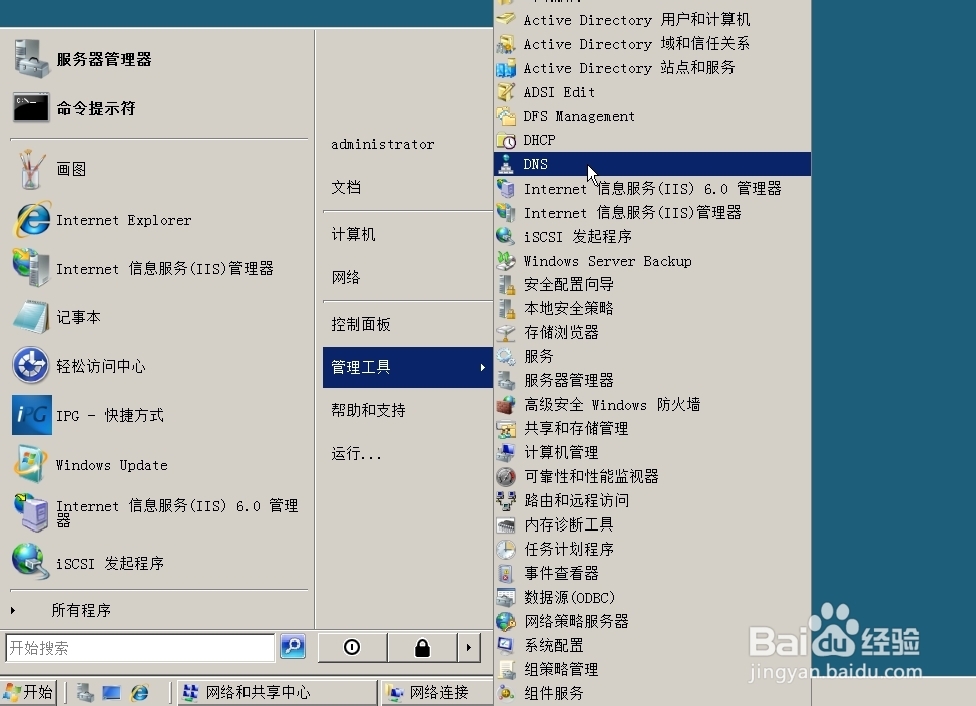The image size is (976, 706).
Task: Switch to 网络和共享中心 taskbar window
Action: [x=278, y=692]
